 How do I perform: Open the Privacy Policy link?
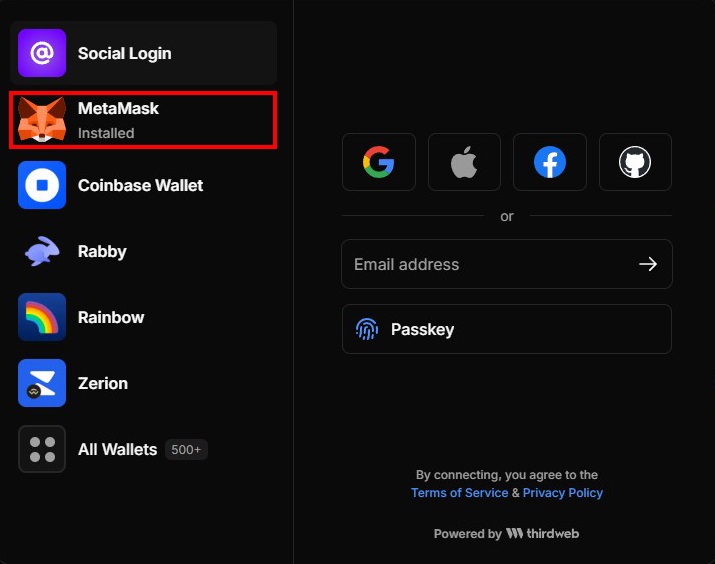click(563, 493)
